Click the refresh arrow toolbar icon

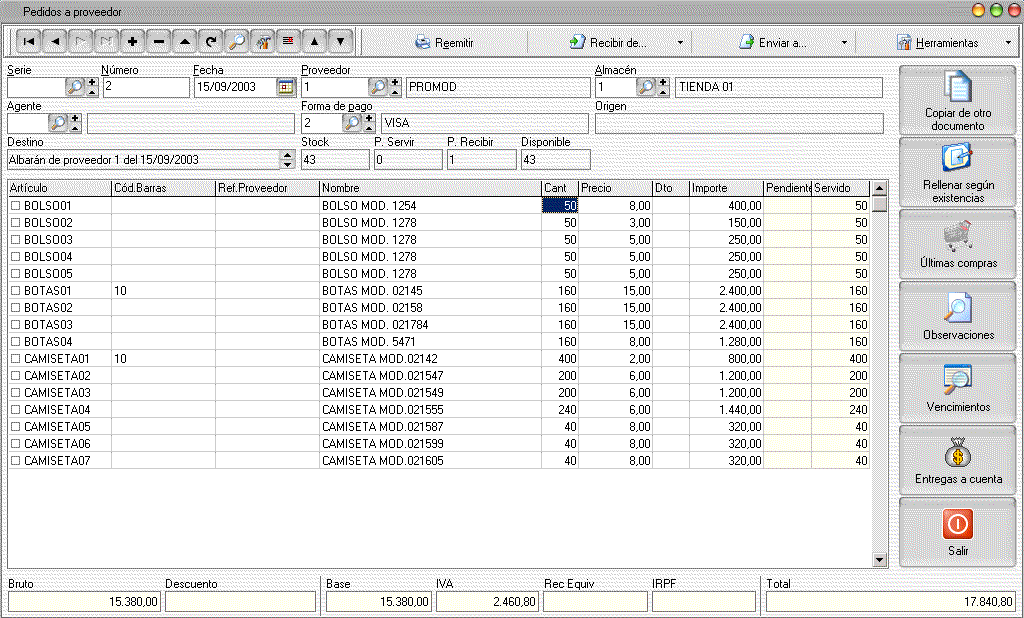[x=211, y=42]
